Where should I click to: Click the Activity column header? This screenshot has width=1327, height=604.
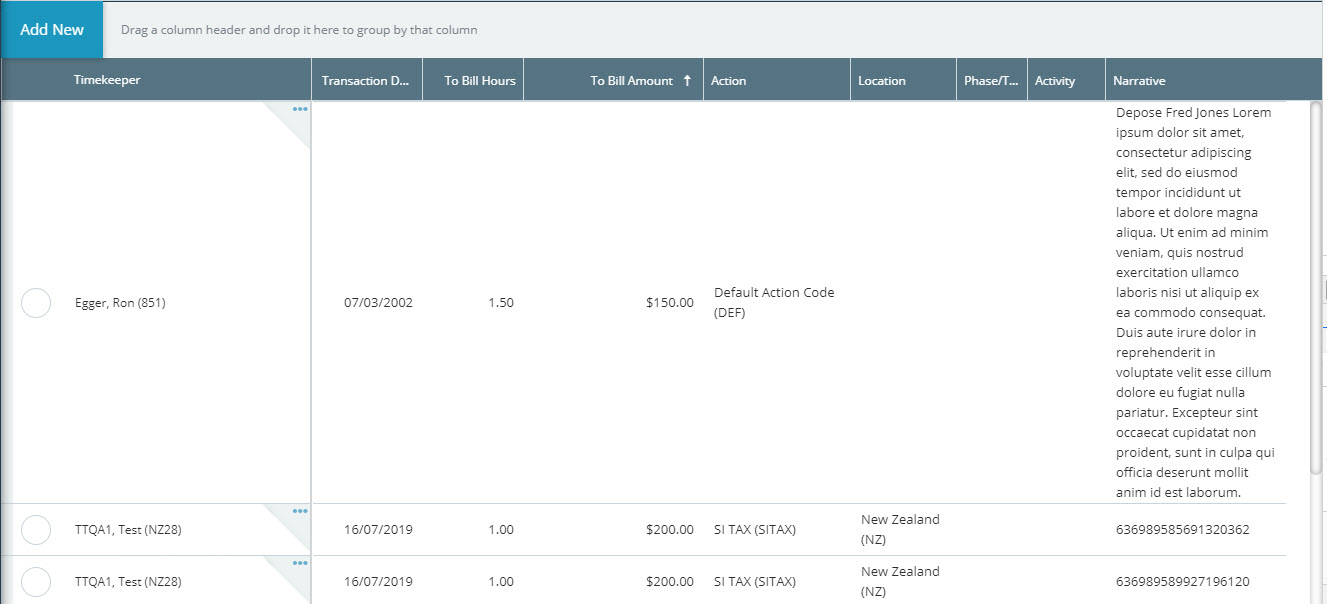pyautogui.click(x=1055, y=81)
